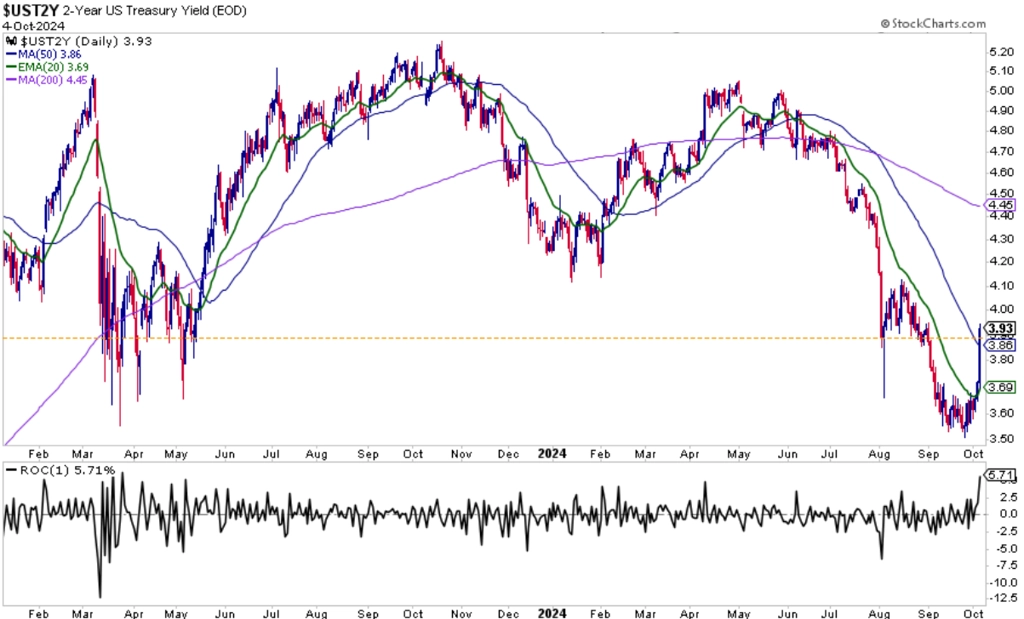The image size is (1024, 619).
Task: Click the -2.5 label on ROC axis
Action: pyautogui.click(x=1006, y=531)
